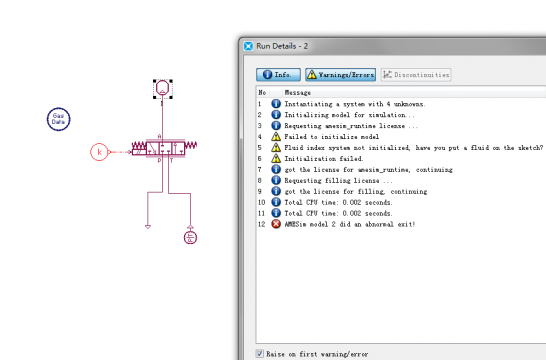Click the Run Details window icon
Image resolution: width=546 pixels, height=360 pixels.
click(249, 46)
